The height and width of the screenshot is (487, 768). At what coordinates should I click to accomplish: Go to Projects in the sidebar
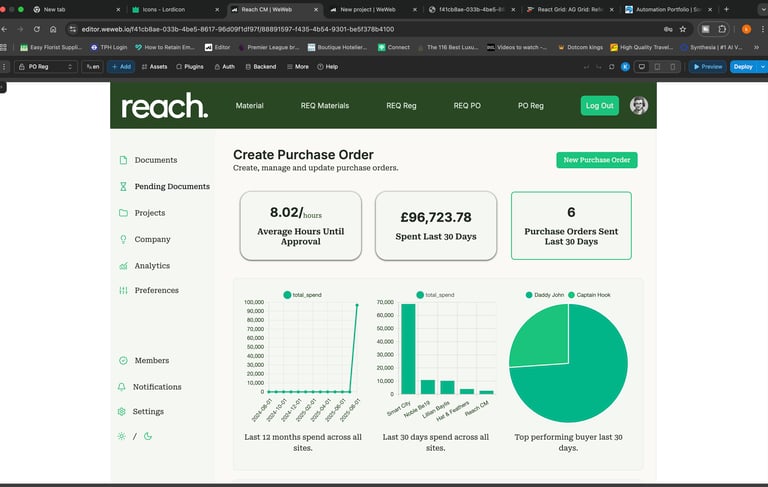pyautogui.click(x=142, y=213)
